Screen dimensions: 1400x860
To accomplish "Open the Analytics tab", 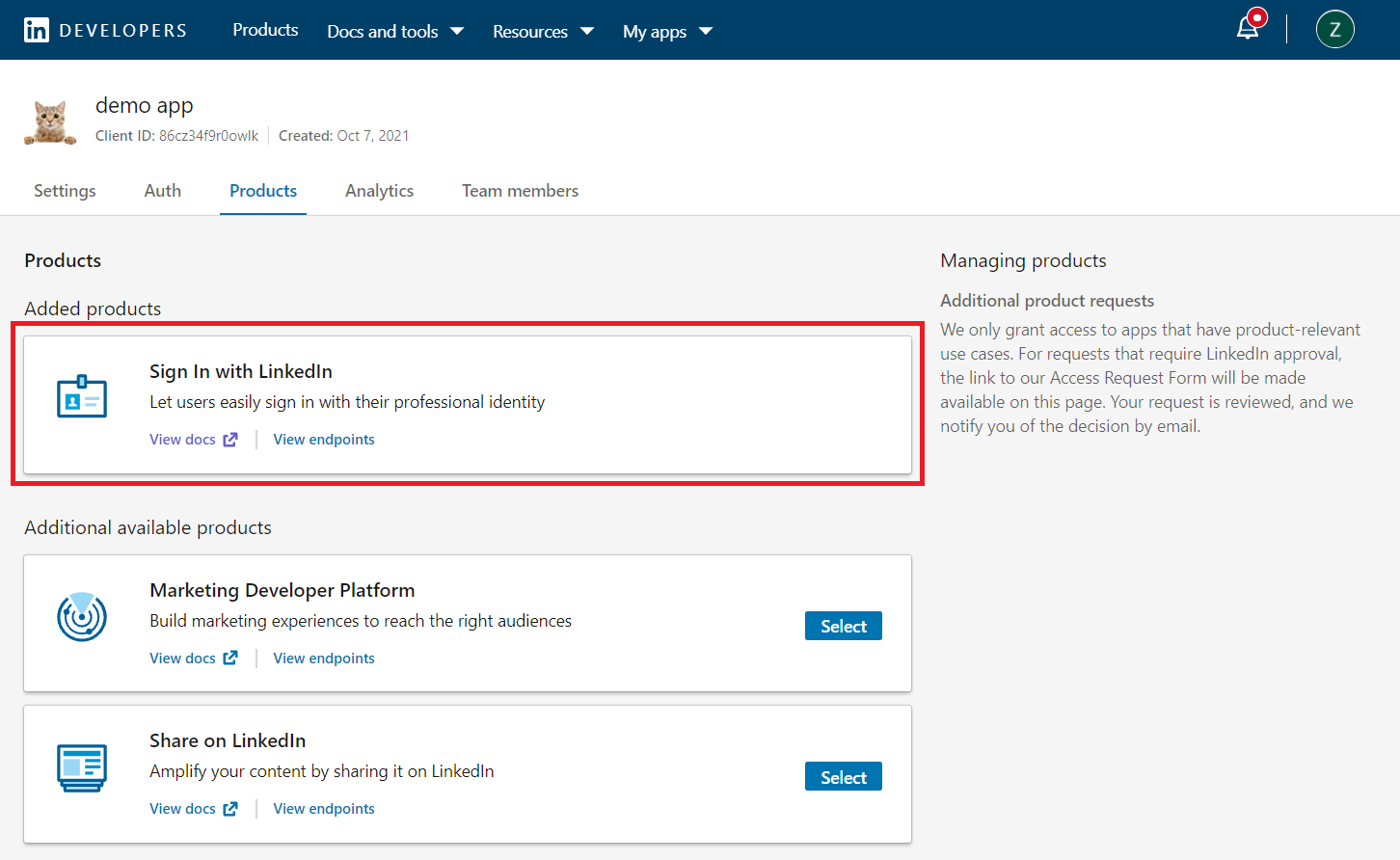I will [x=379, y=191].
